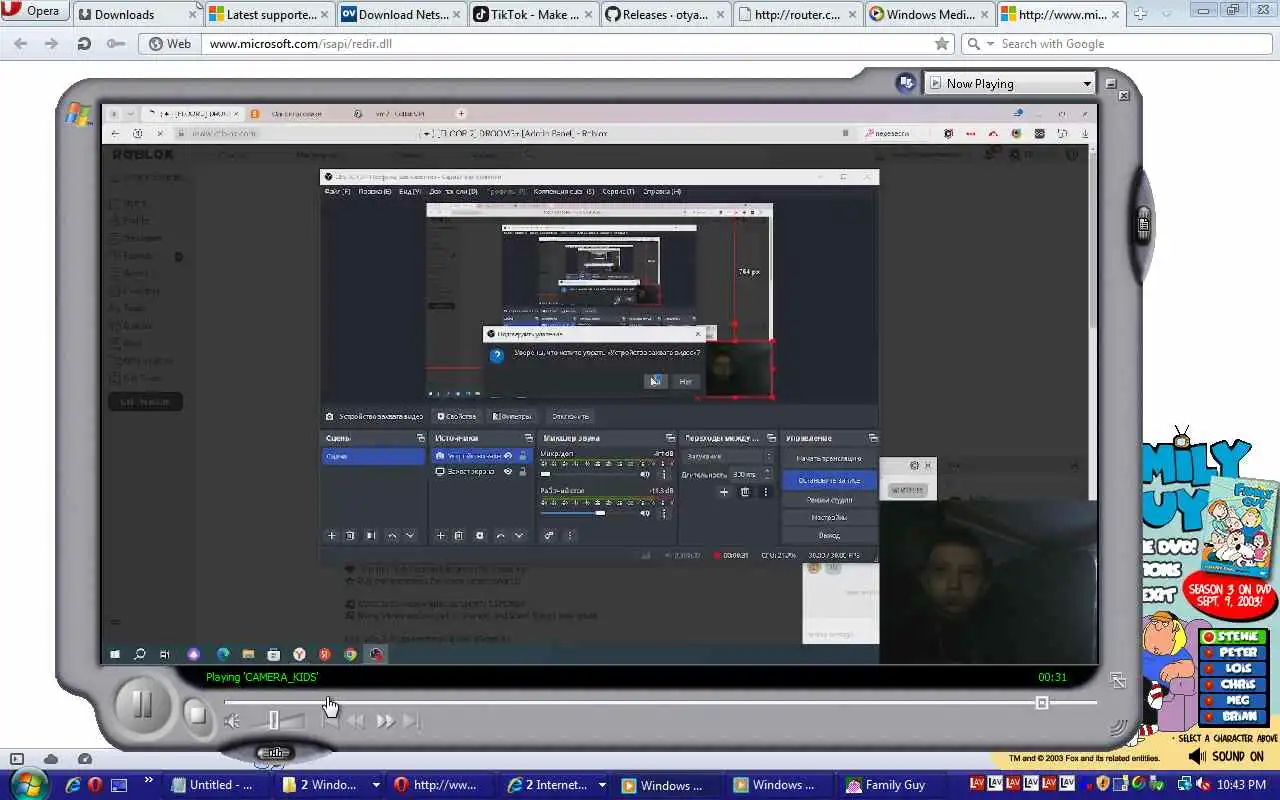
Task: Stop playback in Media Player
Action: (x=197, y=714)
